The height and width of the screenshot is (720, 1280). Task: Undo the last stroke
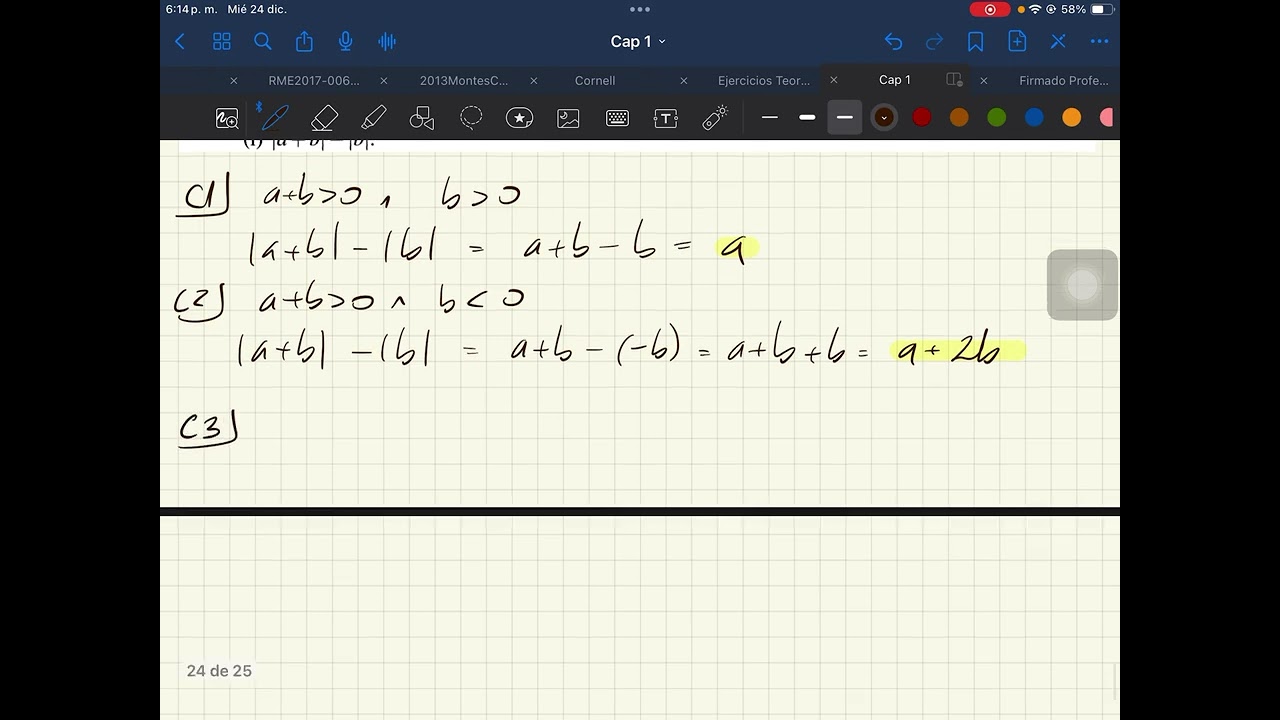click(x=893, y=41)
